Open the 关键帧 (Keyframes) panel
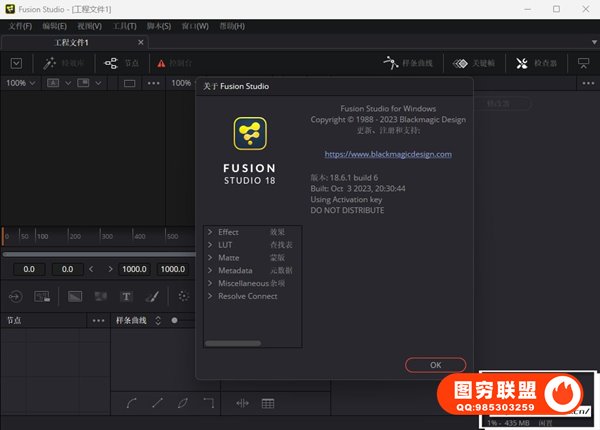This screenshot has width=600, height=430. [475, 63]
